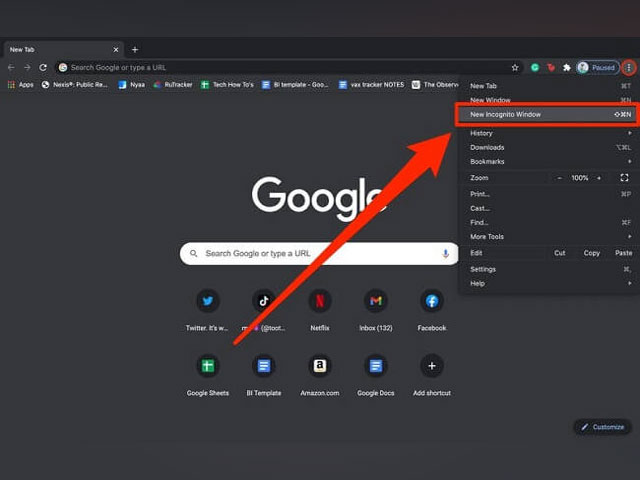This screenshot has height=480, width=640.
Task: Open the RuTracker bookmark
Action: click(173, 84)
